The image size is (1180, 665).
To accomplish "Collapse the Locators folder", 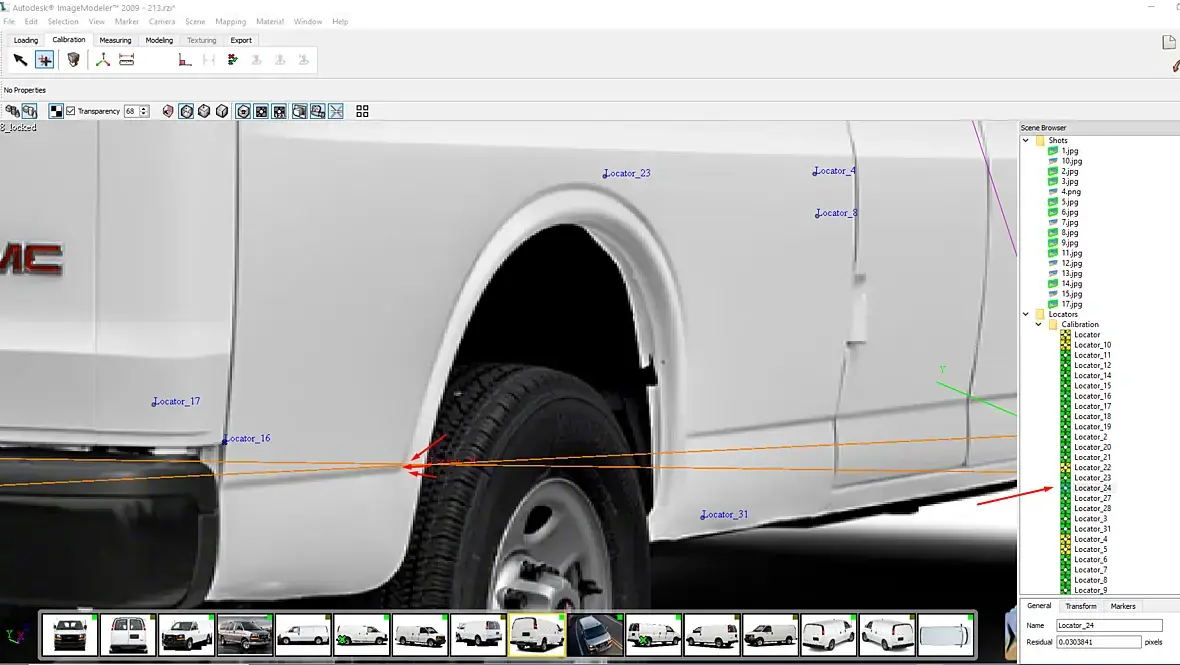I will [1026, 314].
